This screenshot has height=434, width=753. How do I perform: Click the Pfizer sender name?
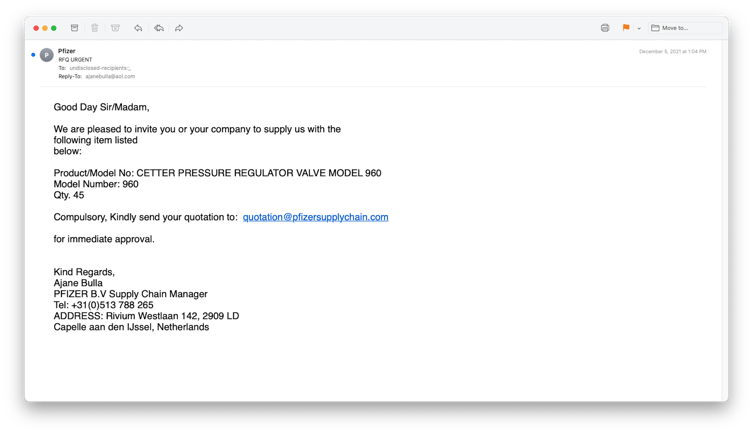pos(67,51)
